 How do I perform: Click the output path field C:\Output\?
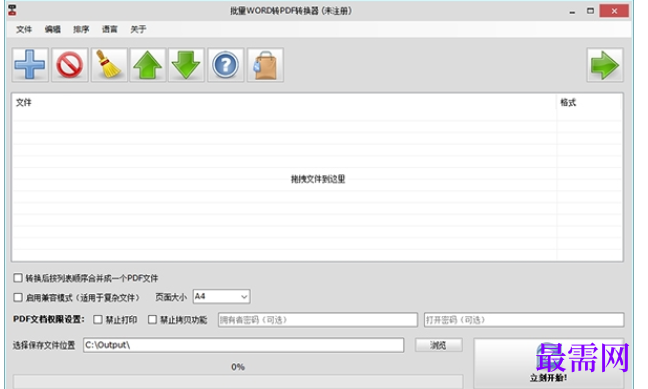[243, 345]
